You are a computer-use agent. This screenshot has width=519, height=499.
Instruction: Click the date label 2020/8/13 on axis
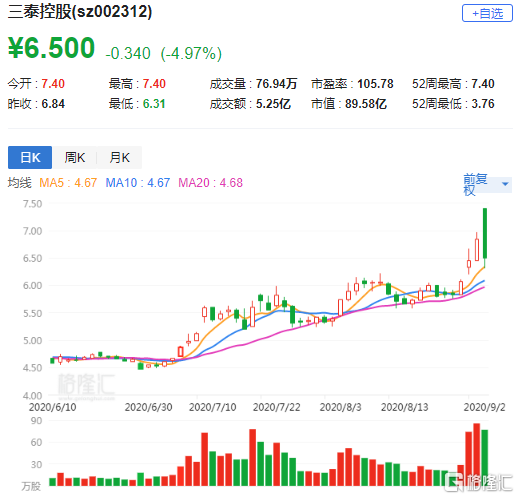pos(404,407)
